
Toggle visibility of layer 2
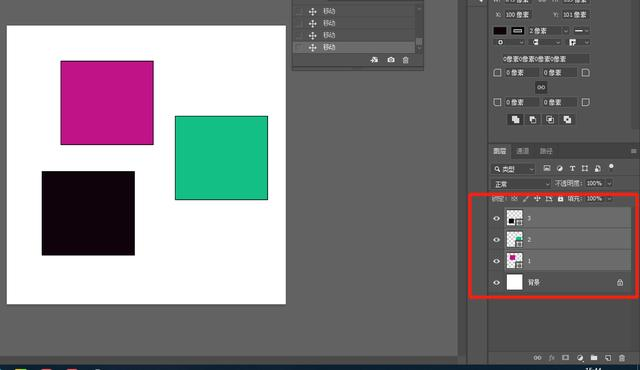pos(496,239)
